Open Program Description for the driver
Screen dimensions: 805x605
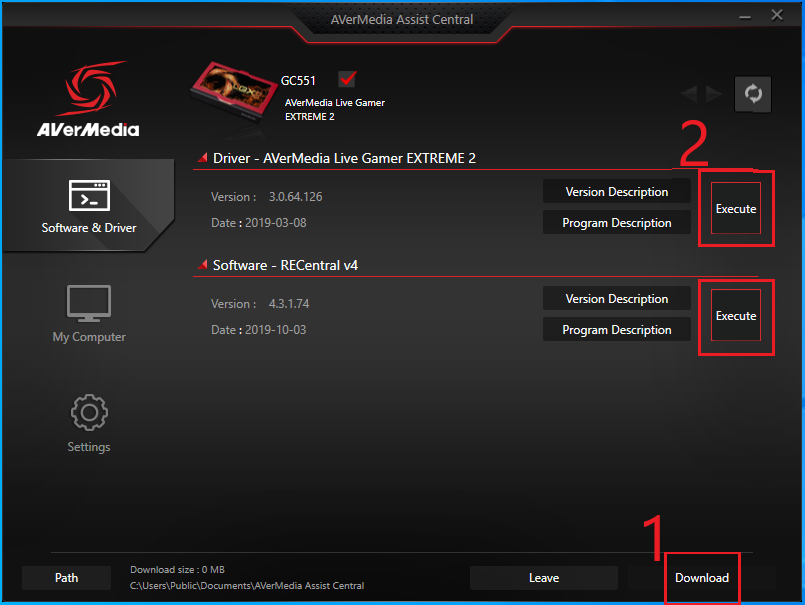[617, 222]
